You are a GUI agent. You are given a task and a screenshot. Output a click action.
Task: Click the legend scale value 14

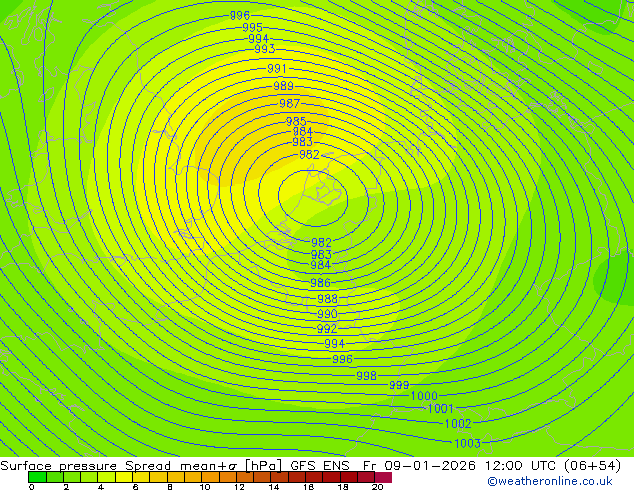pyautogui.click(x=274, y=487)
